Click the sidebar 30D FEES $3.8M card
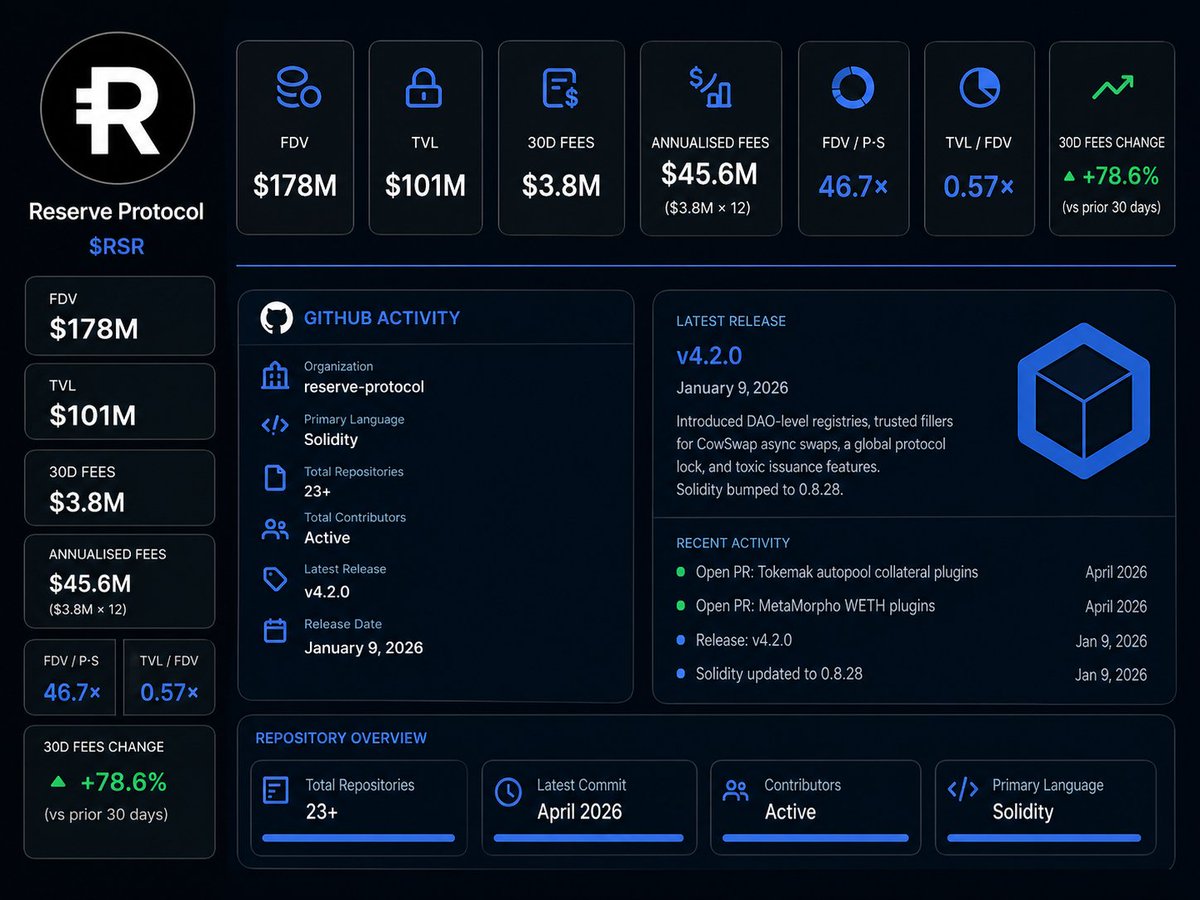Image resolution: width=1200 pixels, height=900 pixels. coord(119,488)
